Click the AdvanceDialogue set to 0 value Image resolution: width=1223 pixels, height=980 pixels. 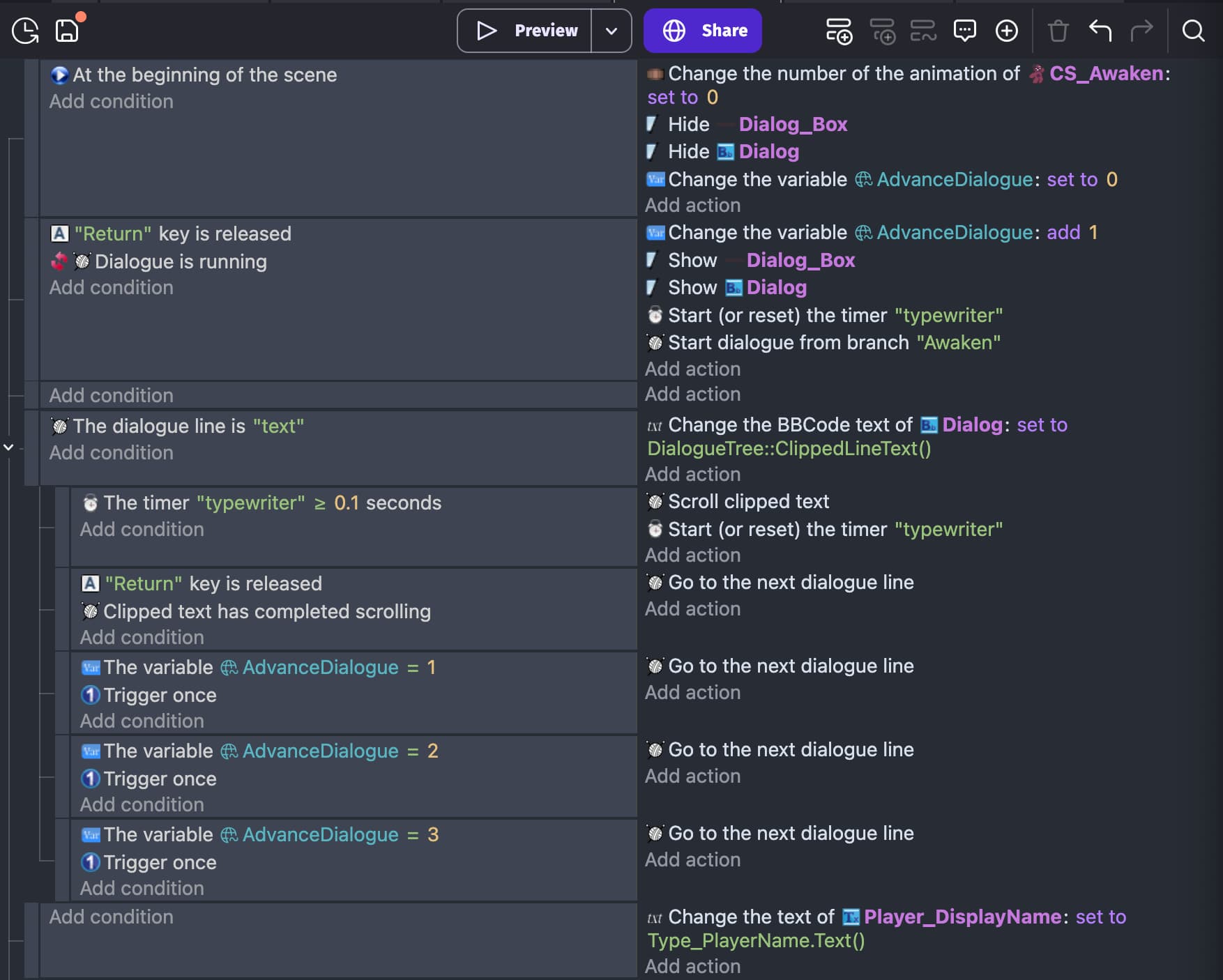point(1111,179)
